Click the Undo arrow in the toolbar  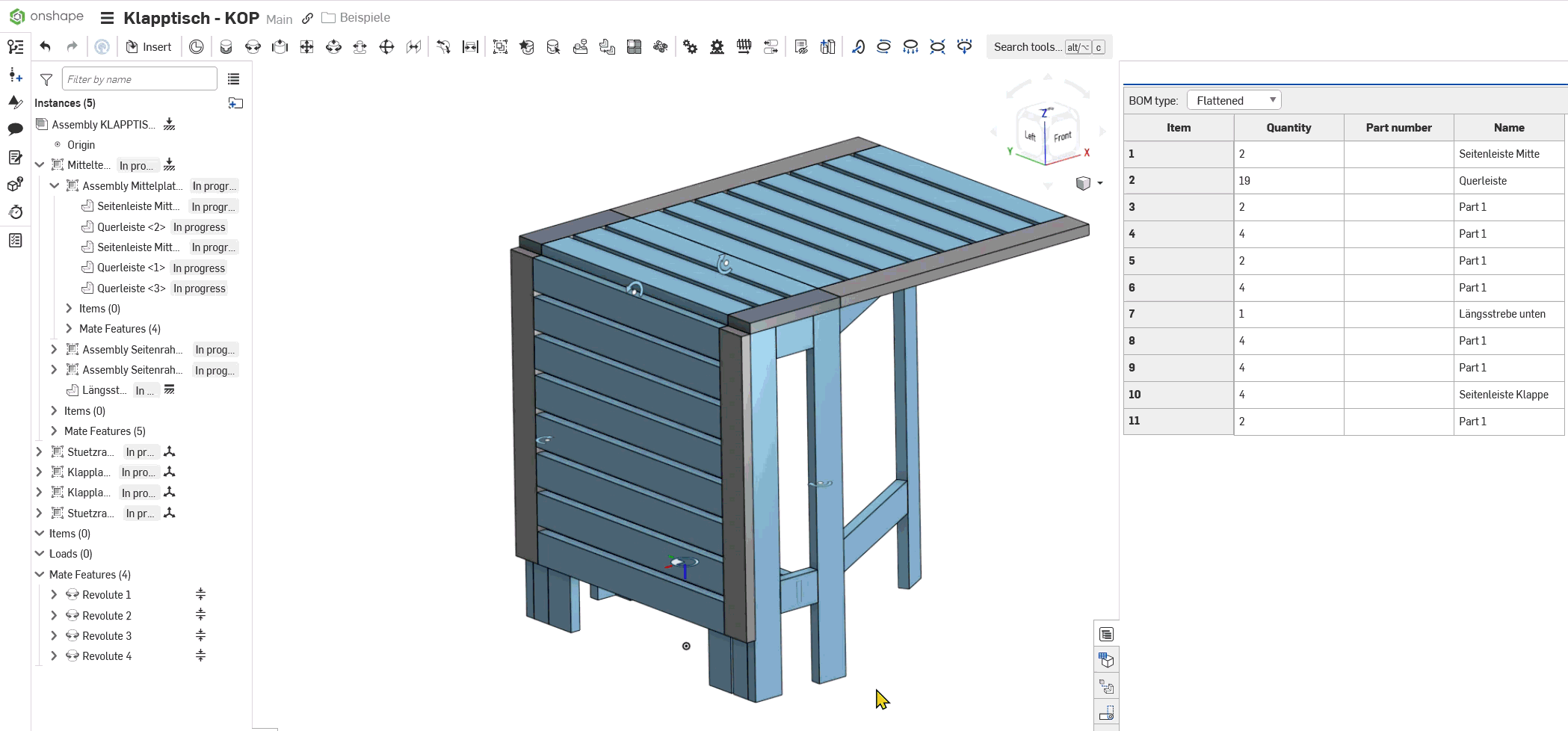(x=46, y=46)
